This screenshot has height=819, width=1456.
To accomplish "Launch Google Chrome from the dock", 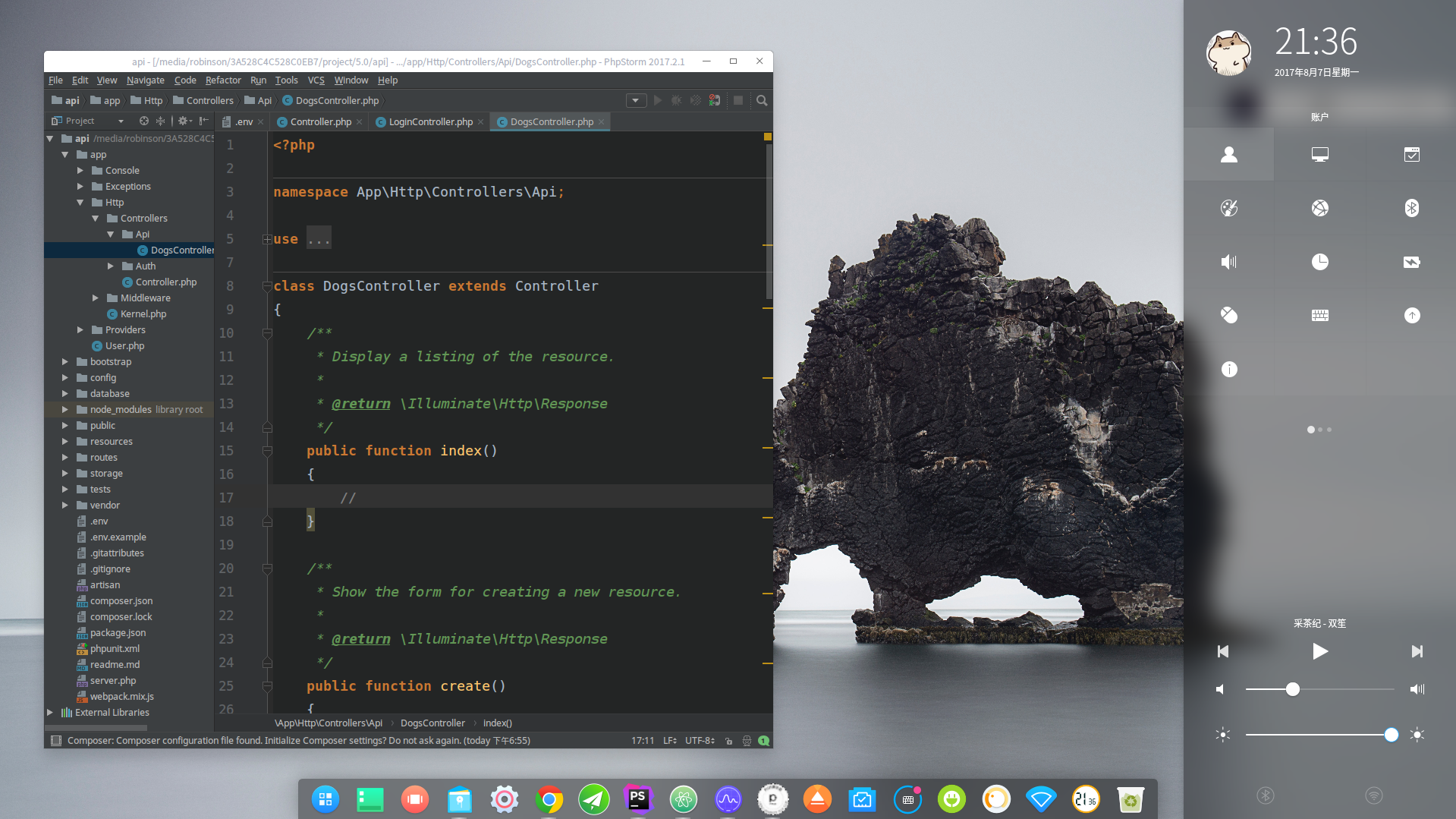I will [x=549, y=799].
